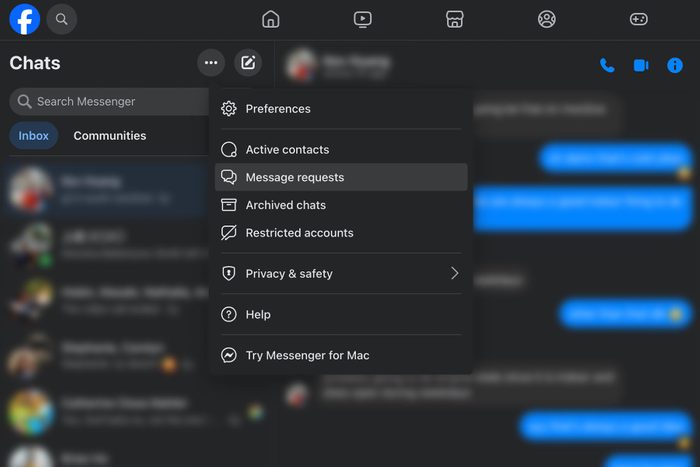The height and width of the screenshot is (467, 700).
Task: Open conversation information icon
Action: pos(675,66)
